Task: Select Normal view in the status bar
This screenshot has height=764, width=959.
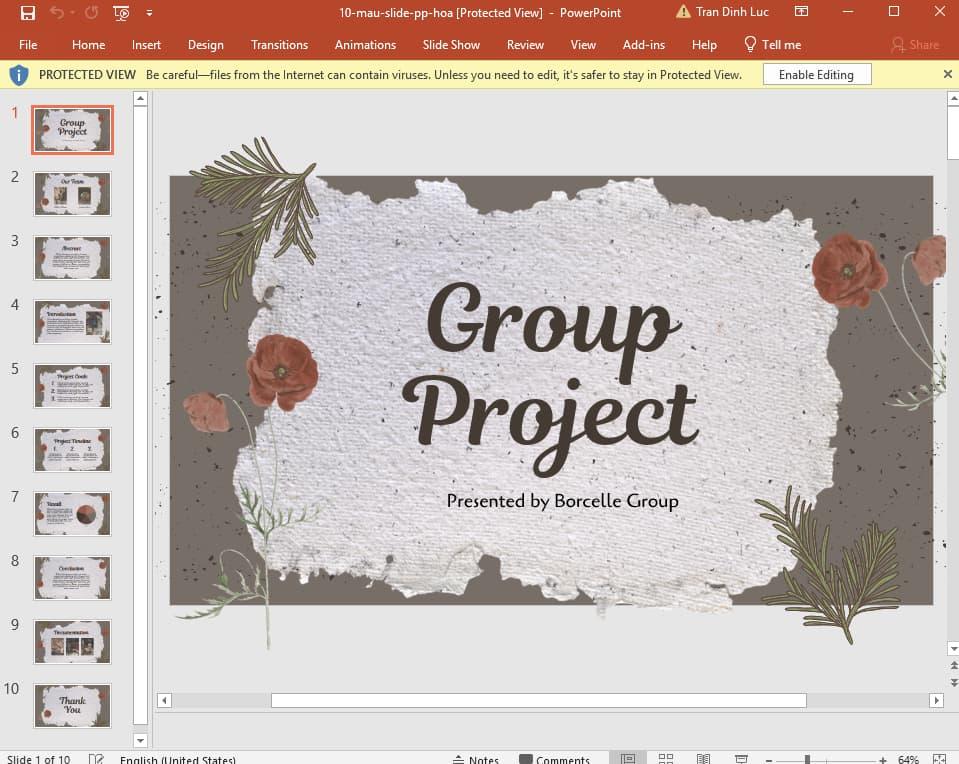Action: [x=628, y=758]
